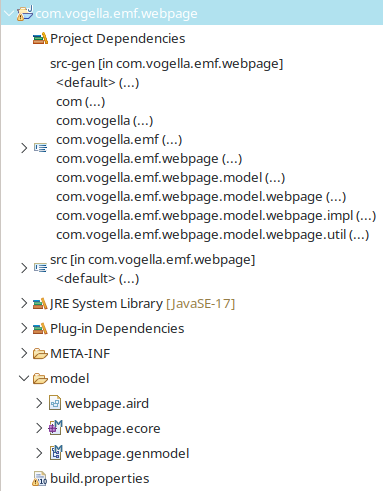This screenshot has height=491, width=383.
Task: Click the build.properties file icon
Action: pos(40,479)
